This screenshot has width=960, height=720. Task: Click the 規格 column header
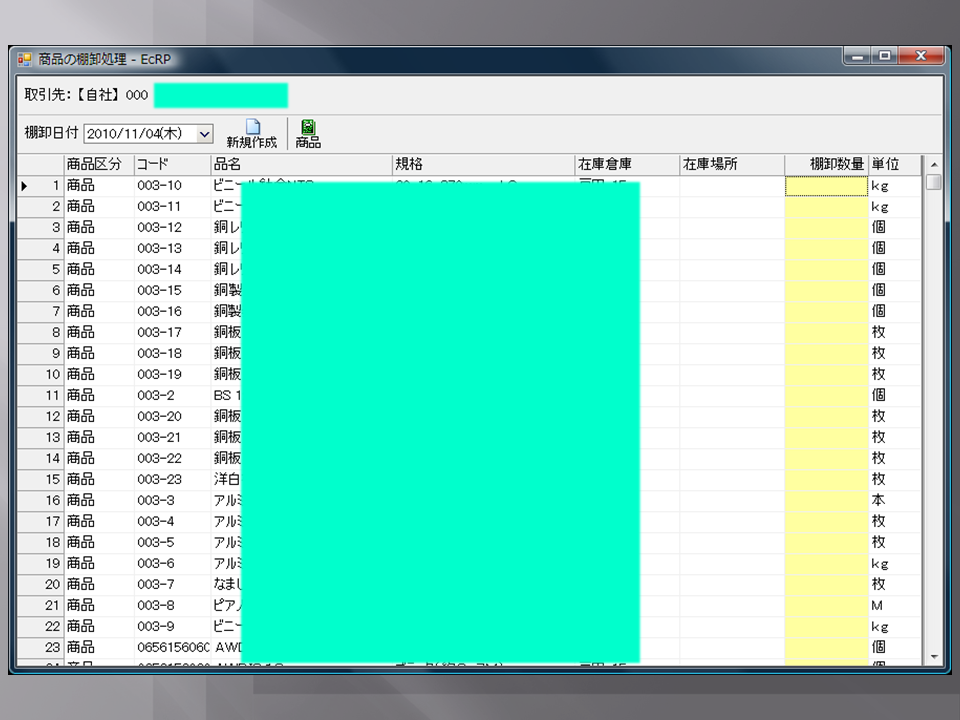click(x=482, y=164)
